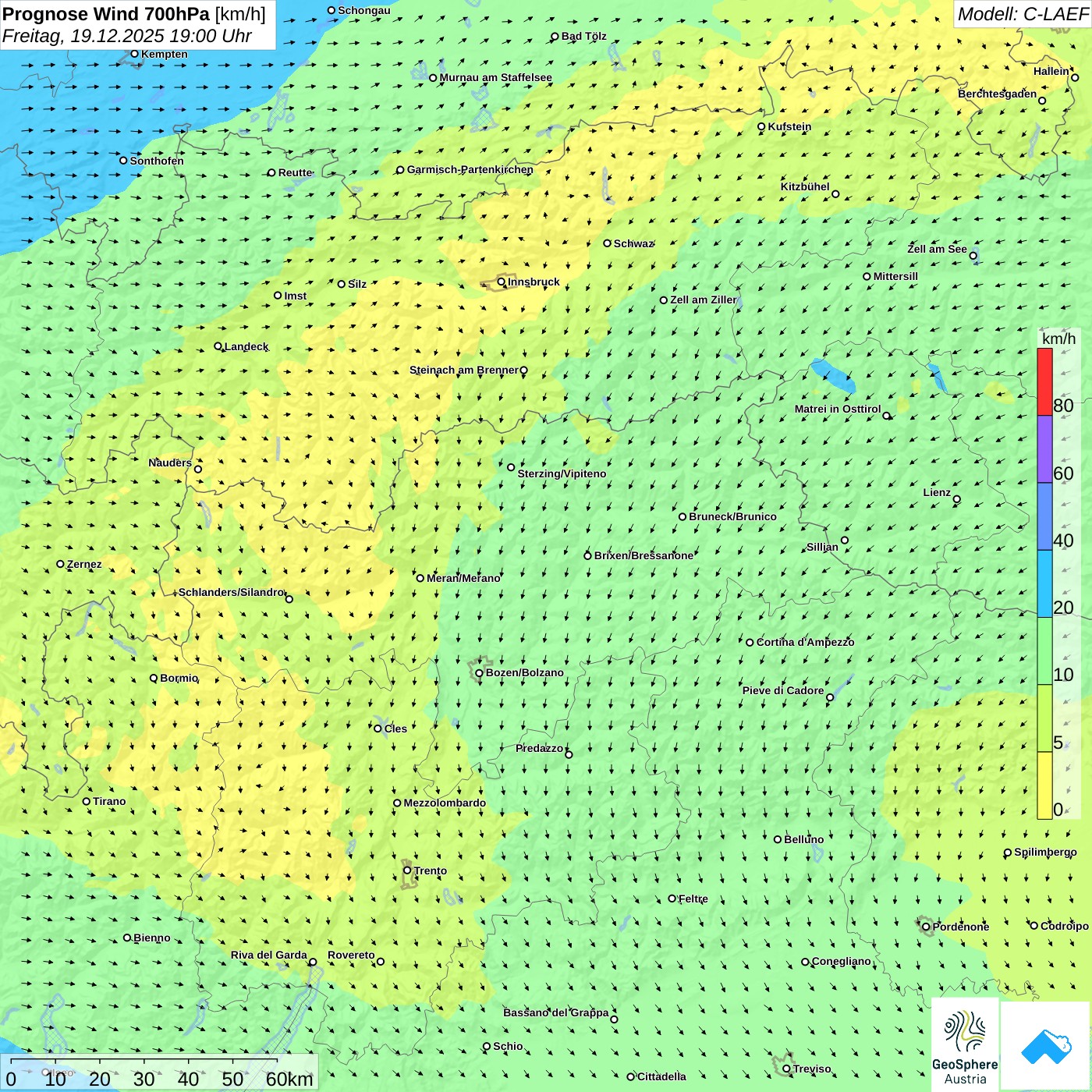Click the Zernez city label
The height and width of the screenshot is (1092, 1092).
(84, 564)
